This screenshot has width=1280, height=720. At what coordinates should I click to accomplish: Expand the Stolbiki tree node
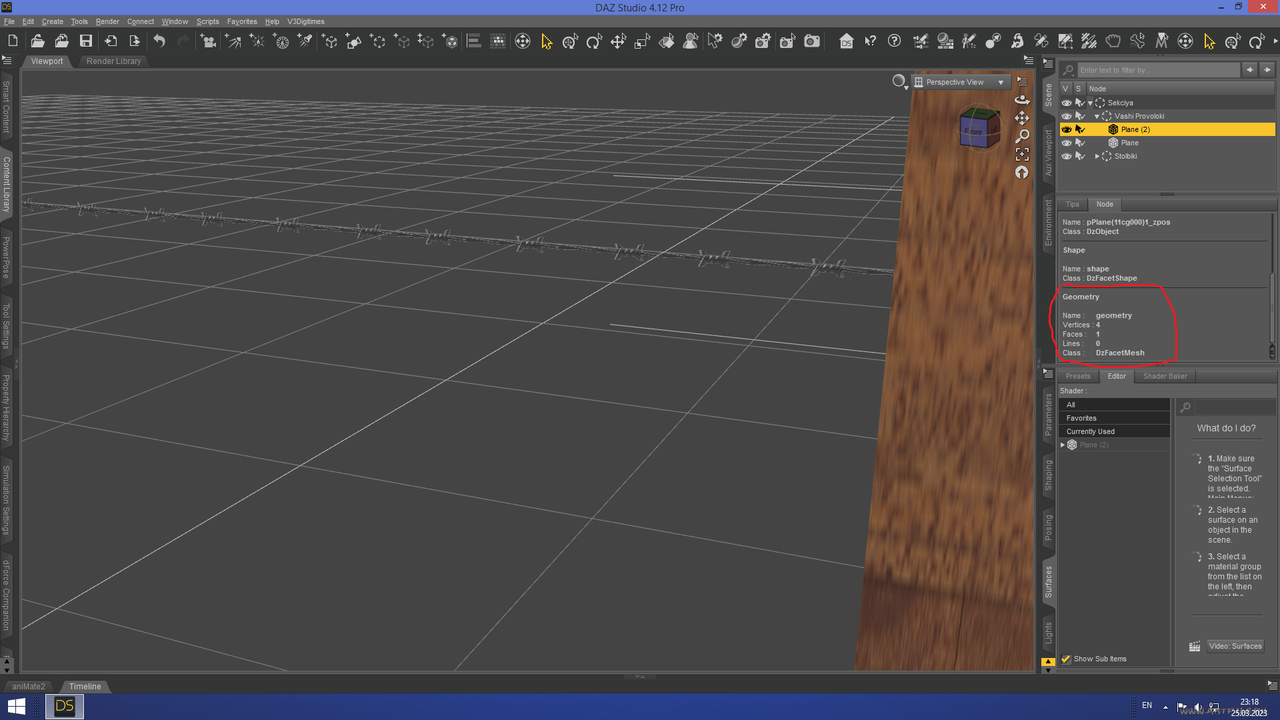click(x=1097, y=156)
